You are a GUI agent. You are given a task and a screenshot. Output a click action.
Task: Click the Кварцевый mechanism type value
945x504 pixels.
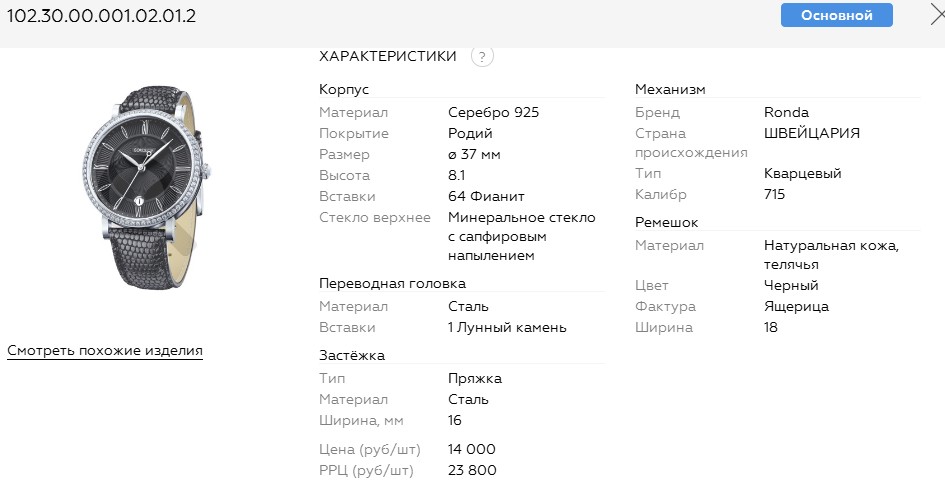[x=802, y=174]
